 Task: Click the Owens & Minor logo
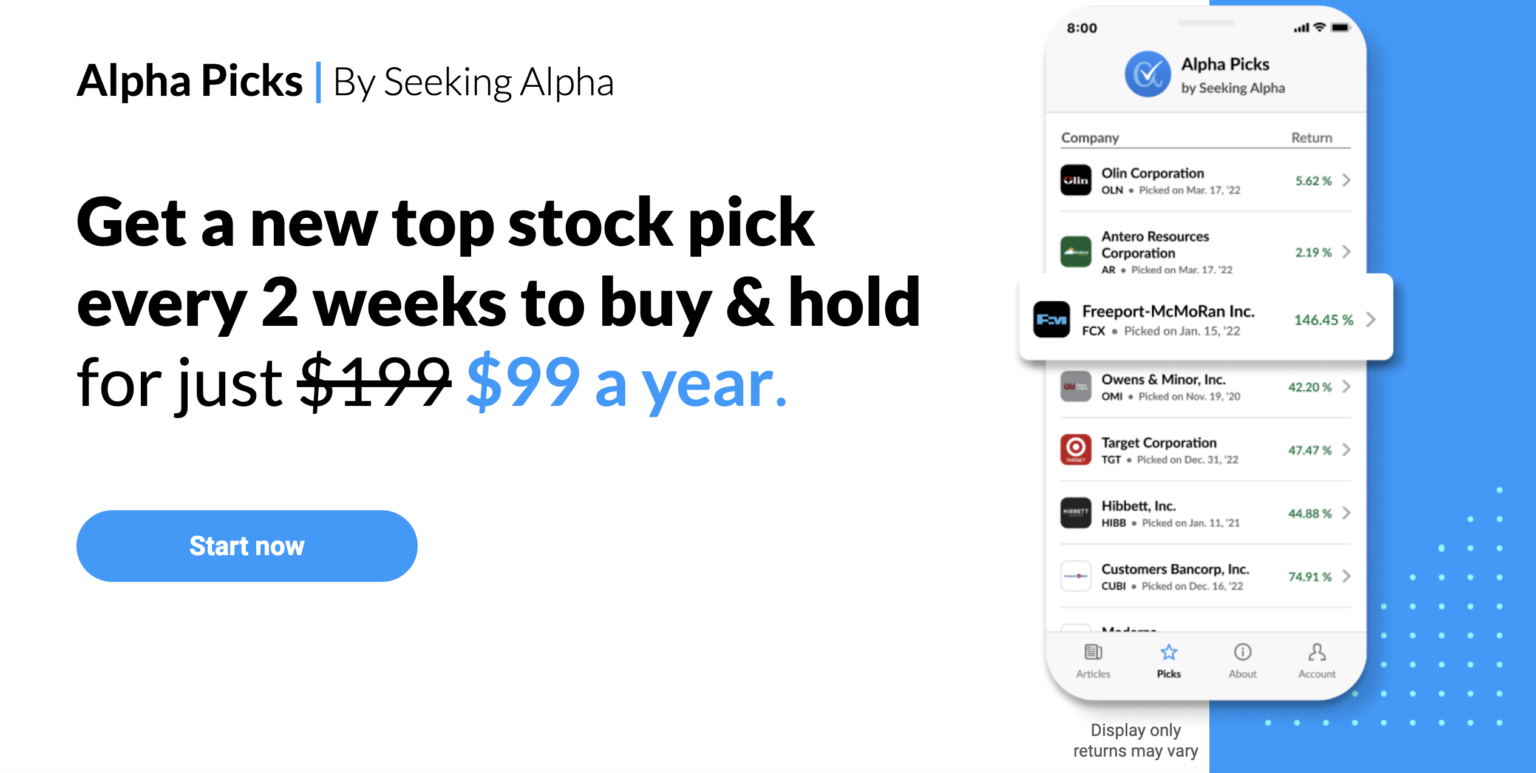point(1076,387)
